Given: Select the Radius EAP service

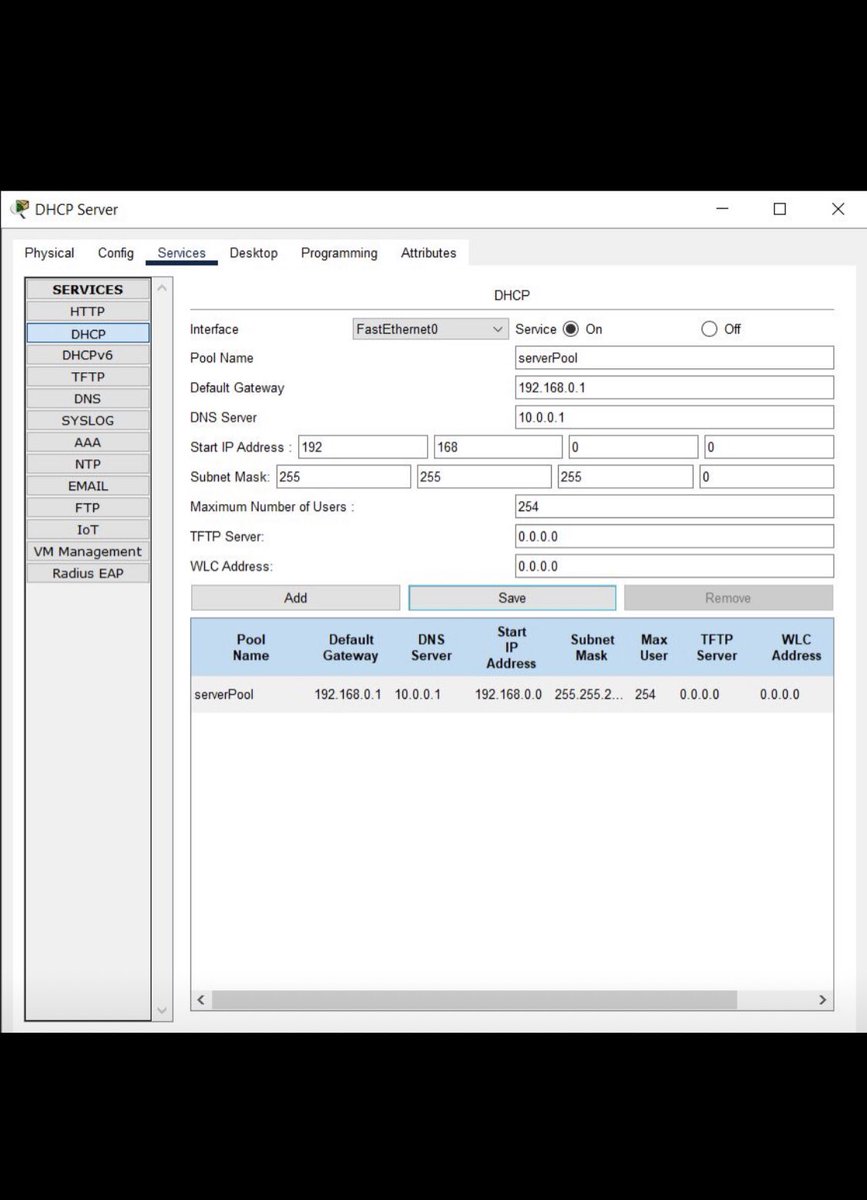Looking at the screenshot, I should point(87,573).
